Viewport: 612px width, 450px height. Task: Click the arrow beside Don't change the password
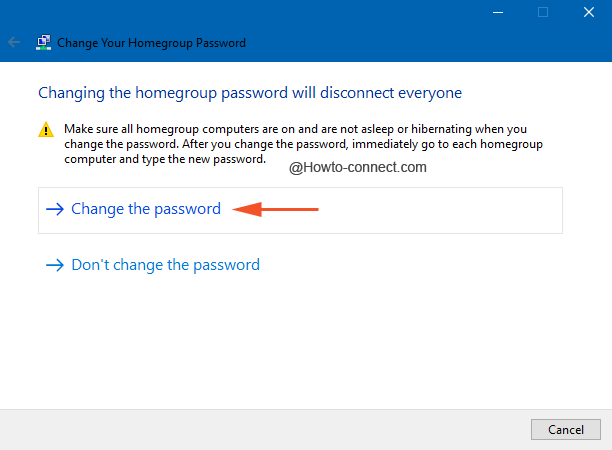point(55,265)
